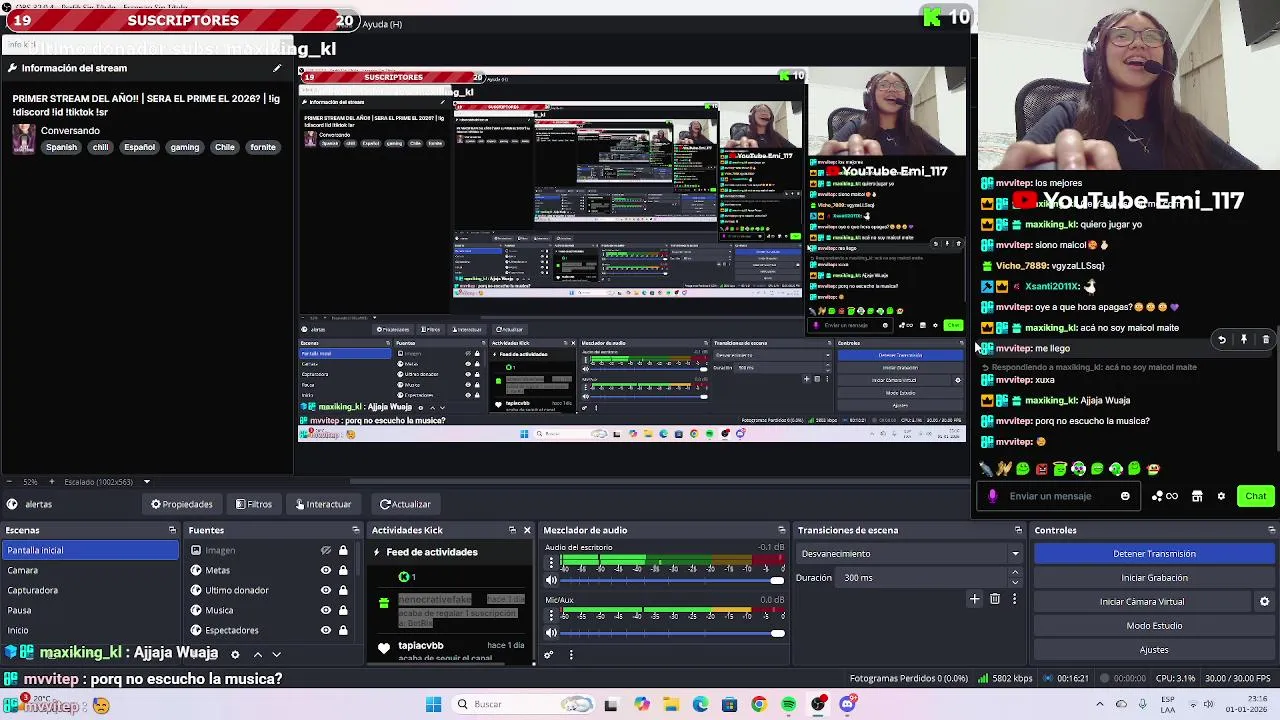Remove the selected transition trash icon
This screenshot has height=720, width=1280.
(x=994, y=599)
